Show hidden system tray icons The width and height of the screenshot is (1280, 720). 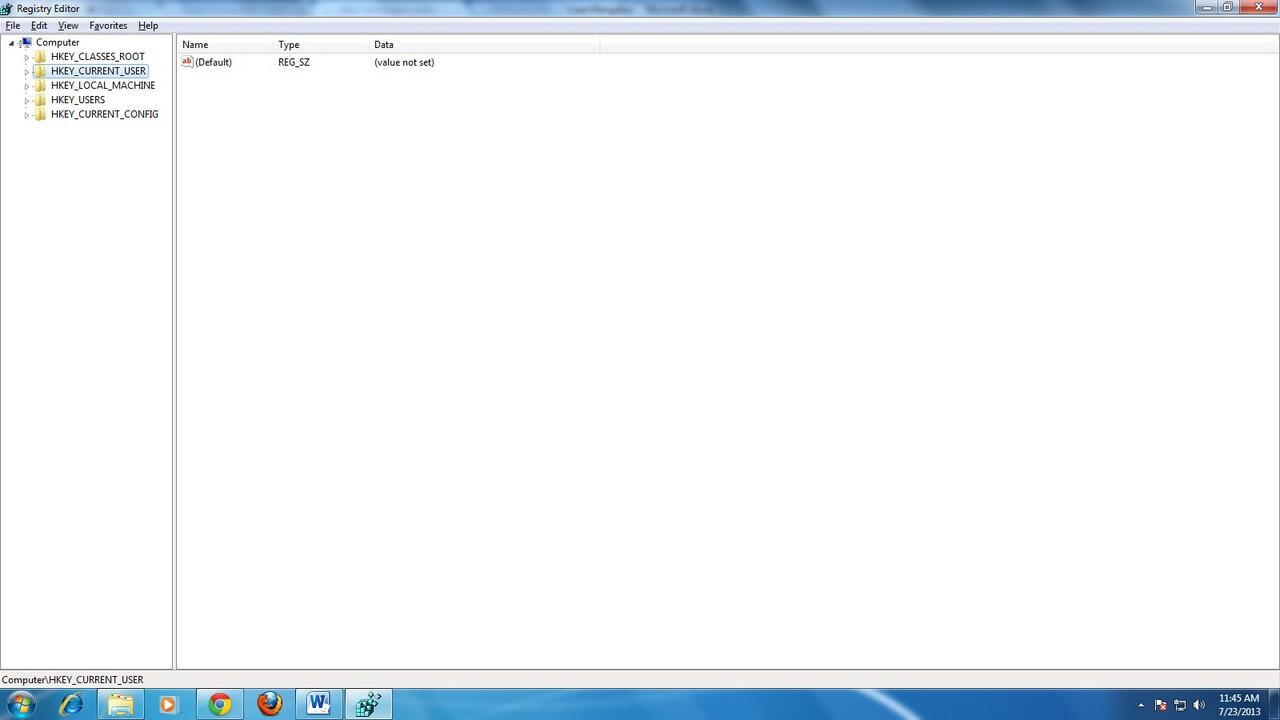1141,705
